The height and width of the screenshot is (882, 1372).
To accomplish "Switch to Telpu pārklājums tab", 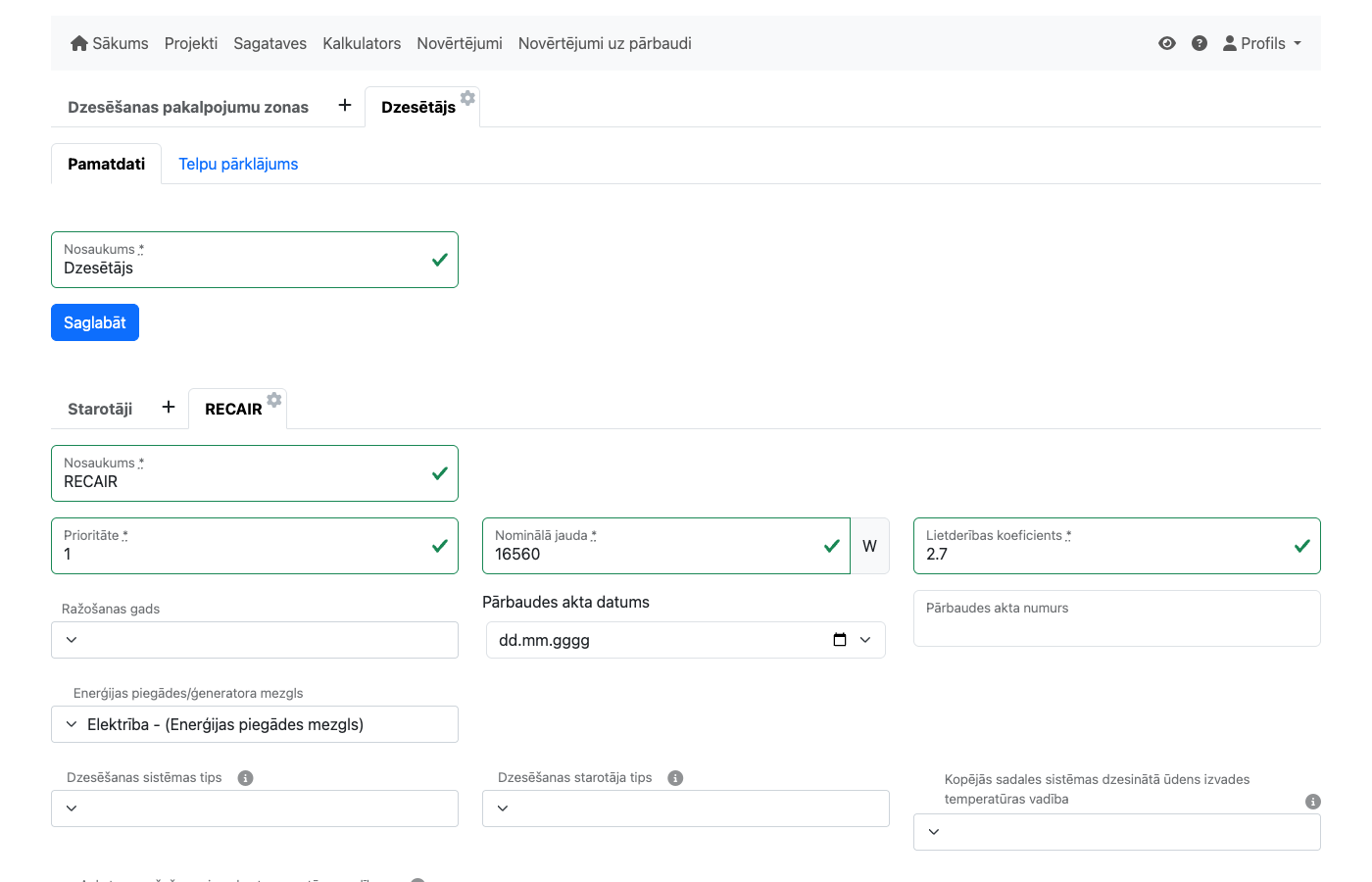I will point(238,164).
